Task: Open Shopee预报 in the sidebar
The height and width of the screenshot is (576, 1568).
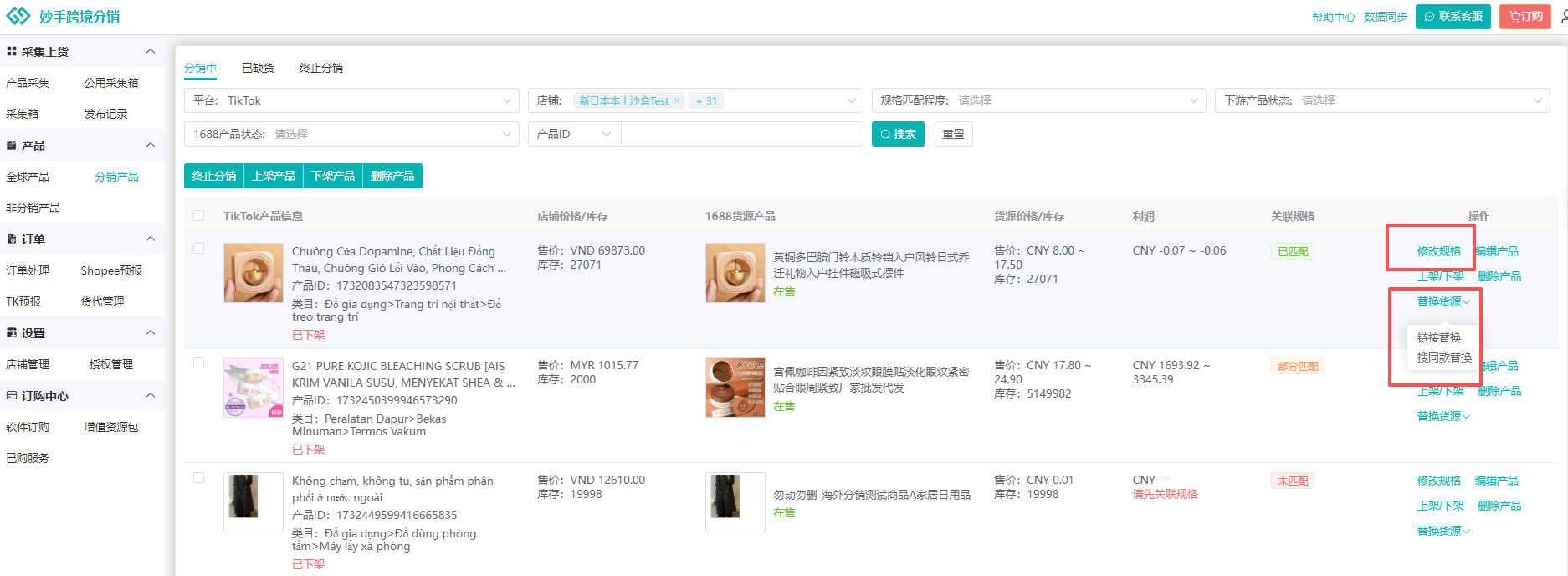Action: tap(111, 270)
